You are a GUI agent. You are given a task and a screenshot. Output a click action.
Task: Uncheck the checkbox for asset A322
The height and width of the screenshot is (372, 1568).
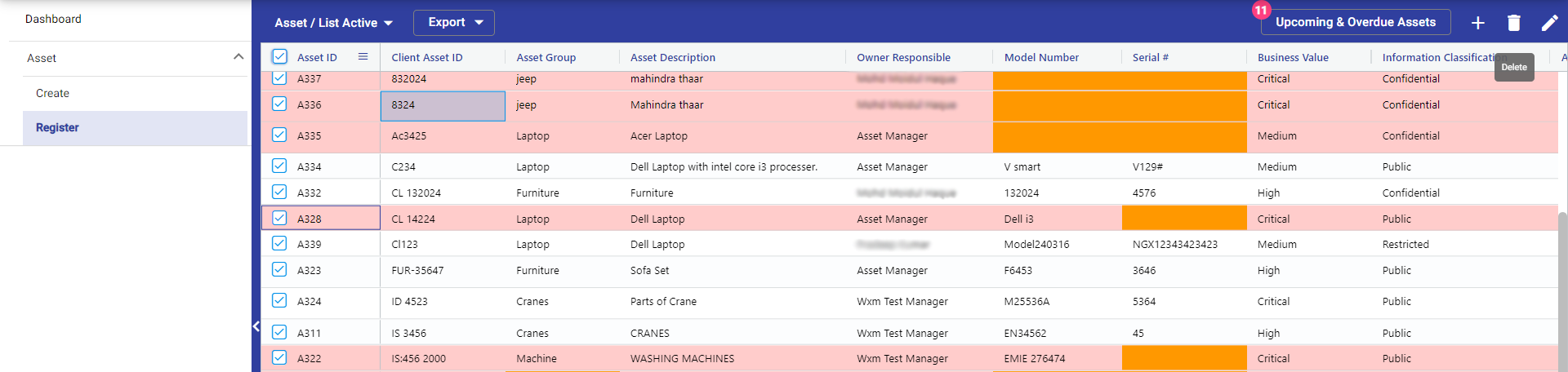pos(279,358)
